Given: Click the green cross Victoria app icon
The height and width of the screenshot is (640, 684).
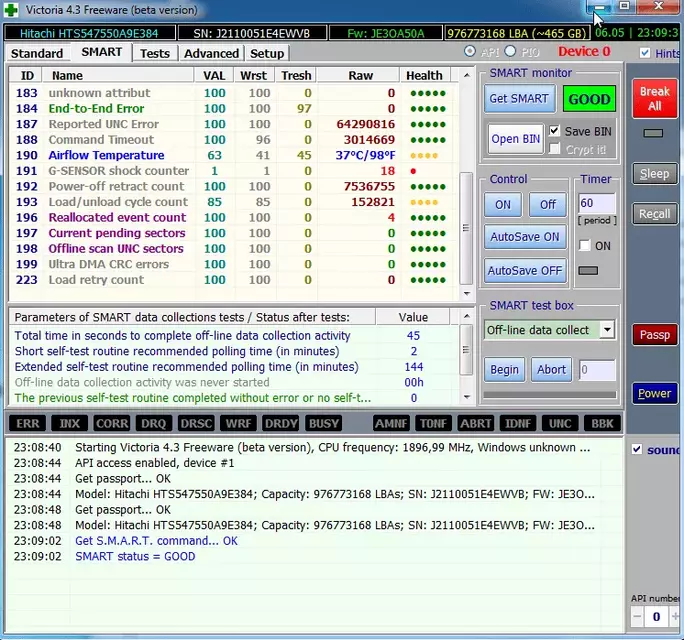Looking at the screenshot, I should [x=11, y=10].
